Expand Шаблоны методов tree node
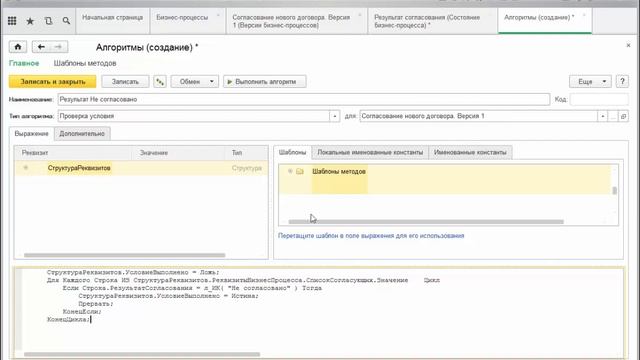This screenshot has height=360, width=640. click(x=290, y=171)
